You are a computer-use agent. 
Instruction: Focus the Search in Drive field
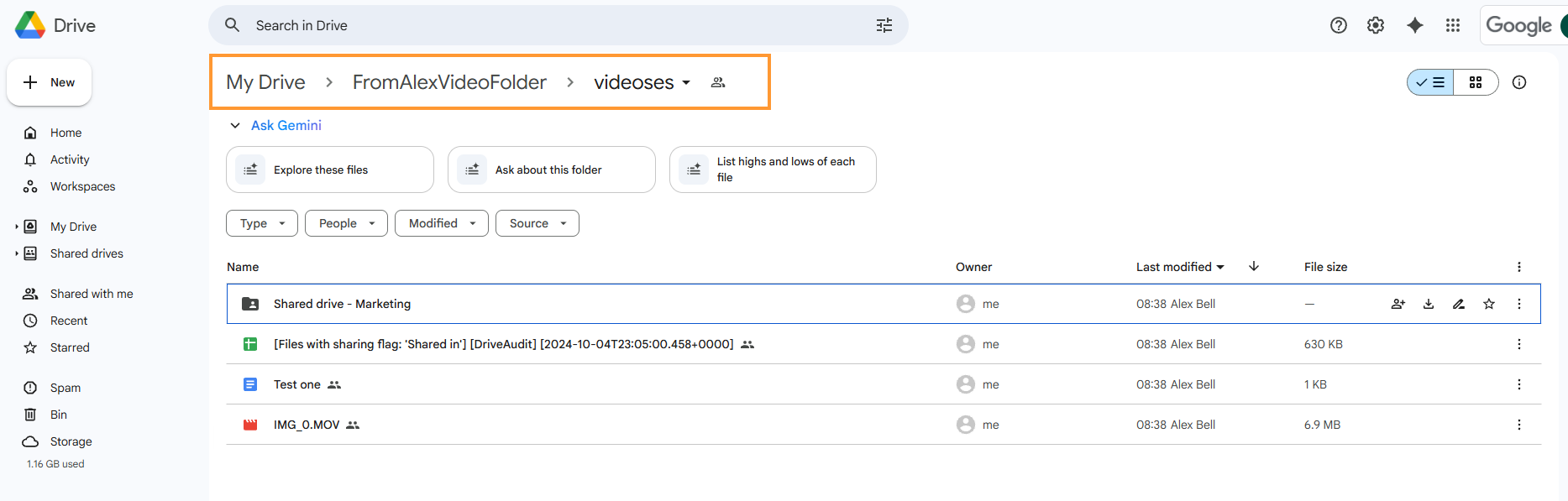(x=559, y=25)
